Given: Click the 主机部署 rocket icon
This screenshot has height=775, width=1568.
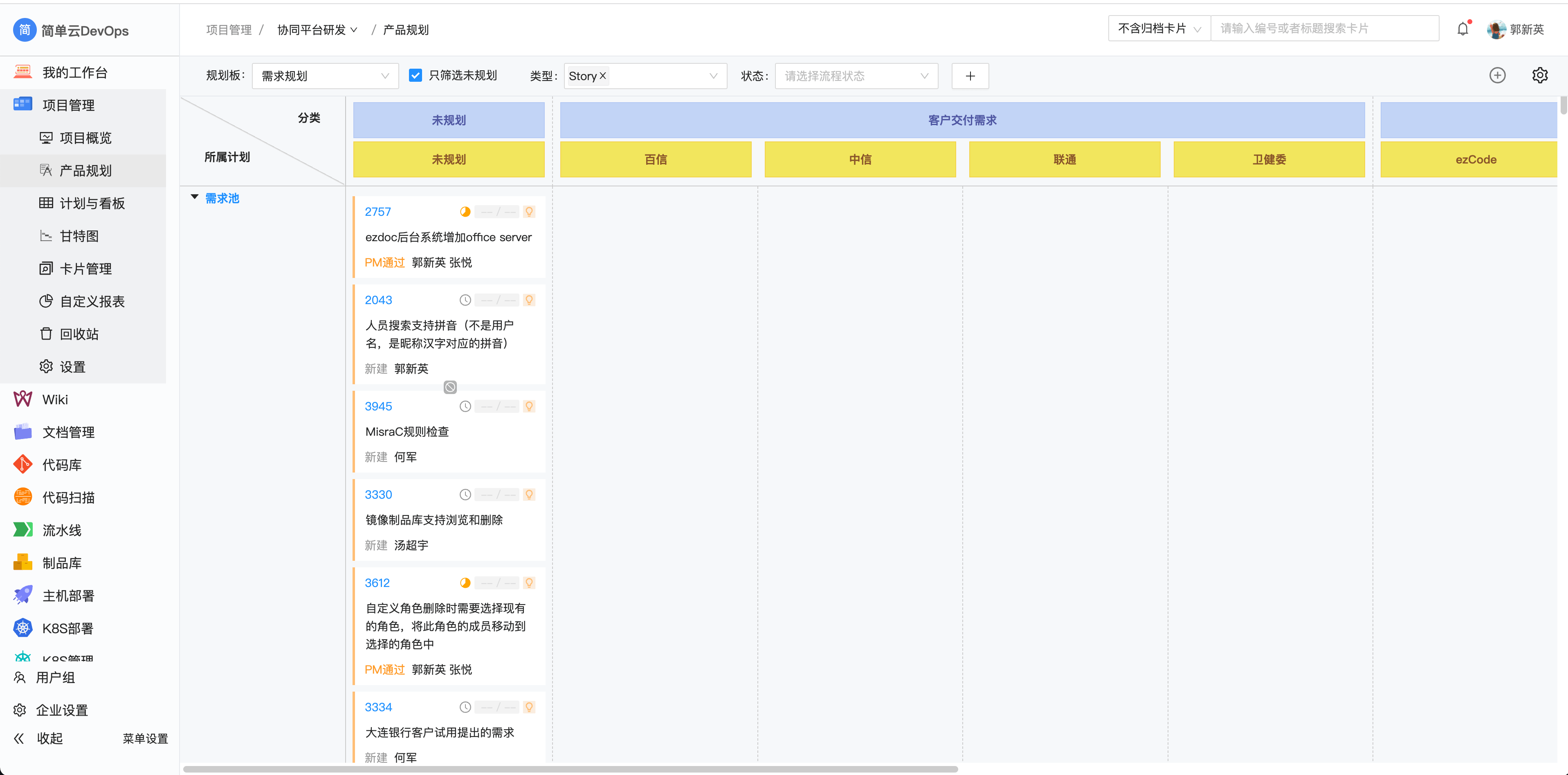Looking at the screenshot, I should [22, 596].
